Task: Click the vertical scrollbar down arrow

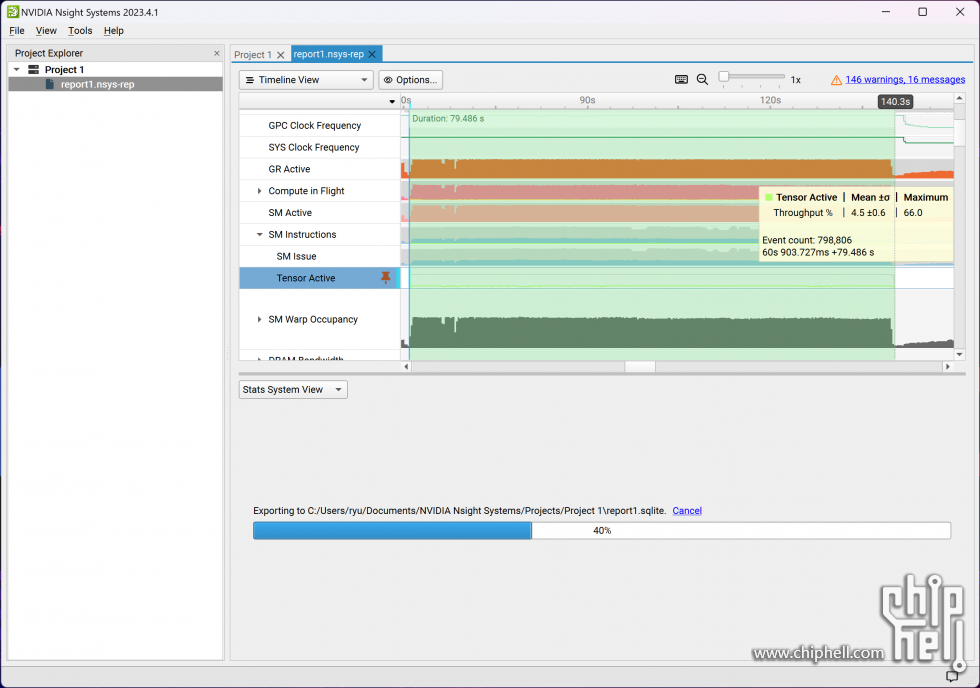Action: pyautogui.click(x=959, y=354)
